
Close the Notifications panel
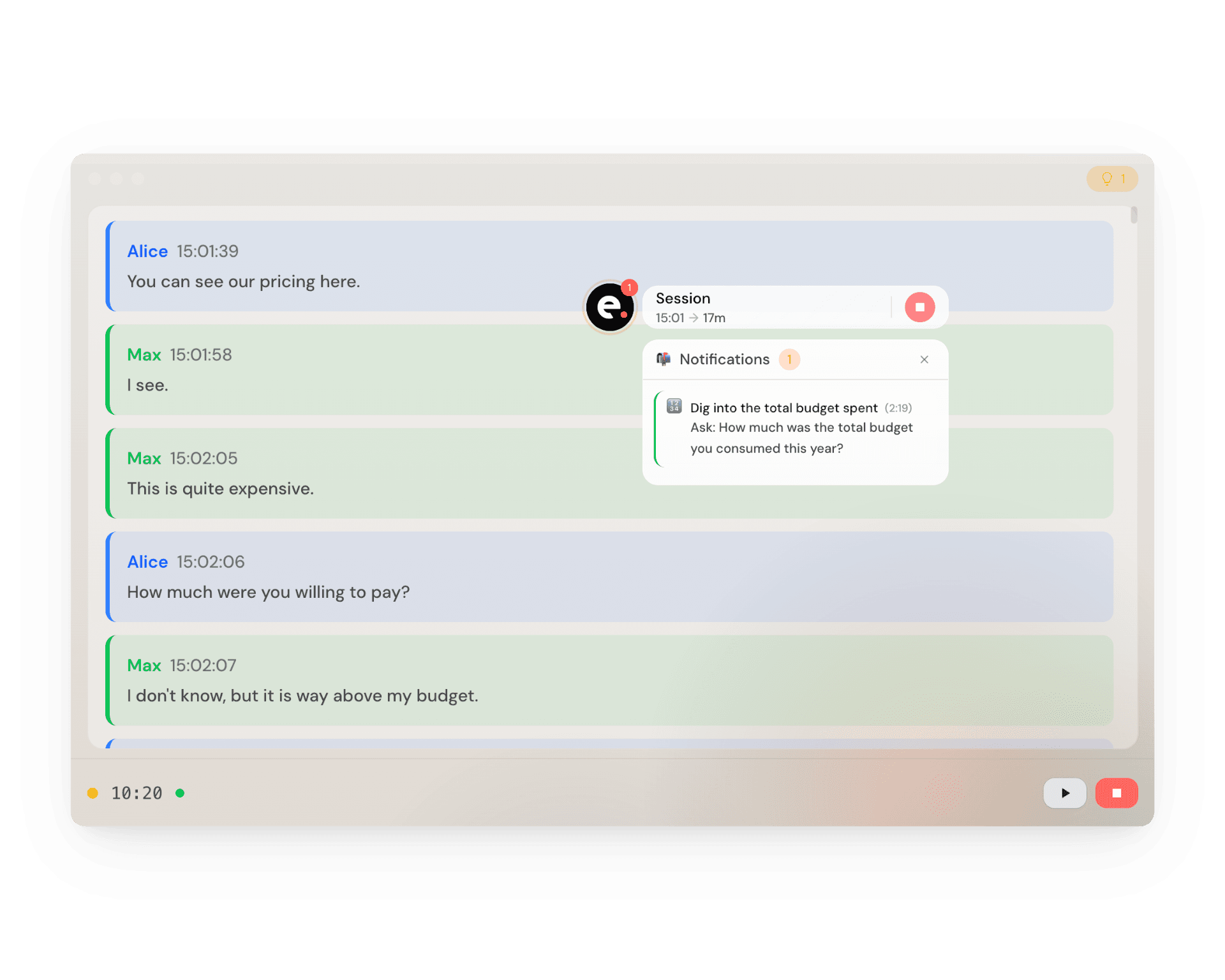point(924,359)
